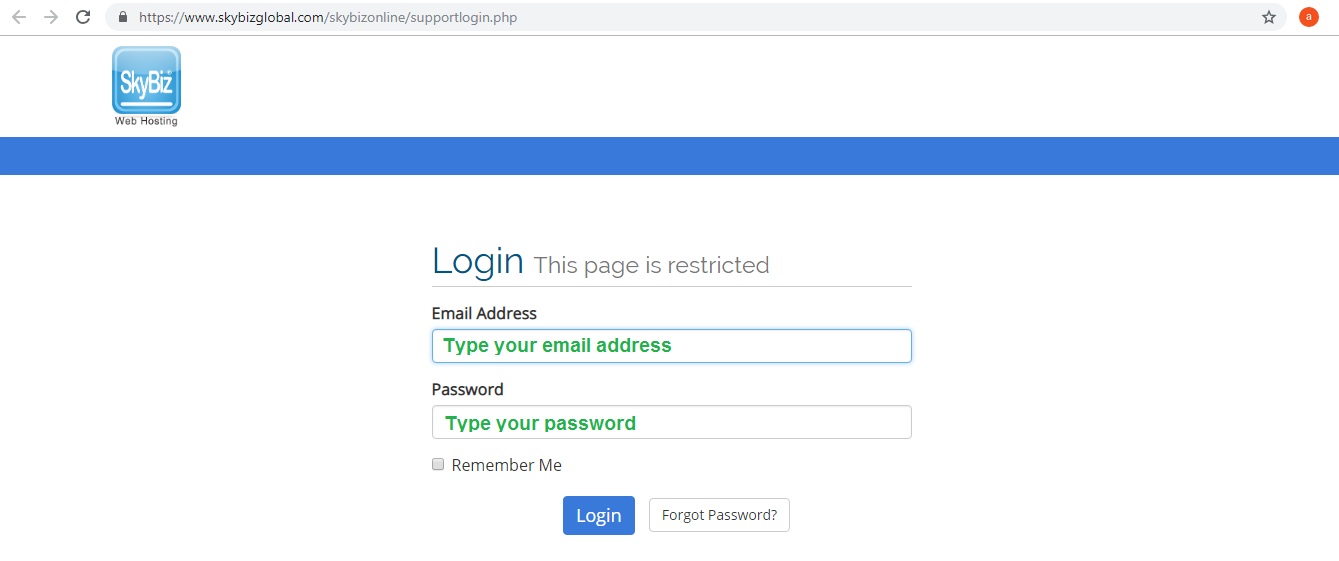Click the Password field label
Screen dimensions: 1339x561
[x=467, y=389]
